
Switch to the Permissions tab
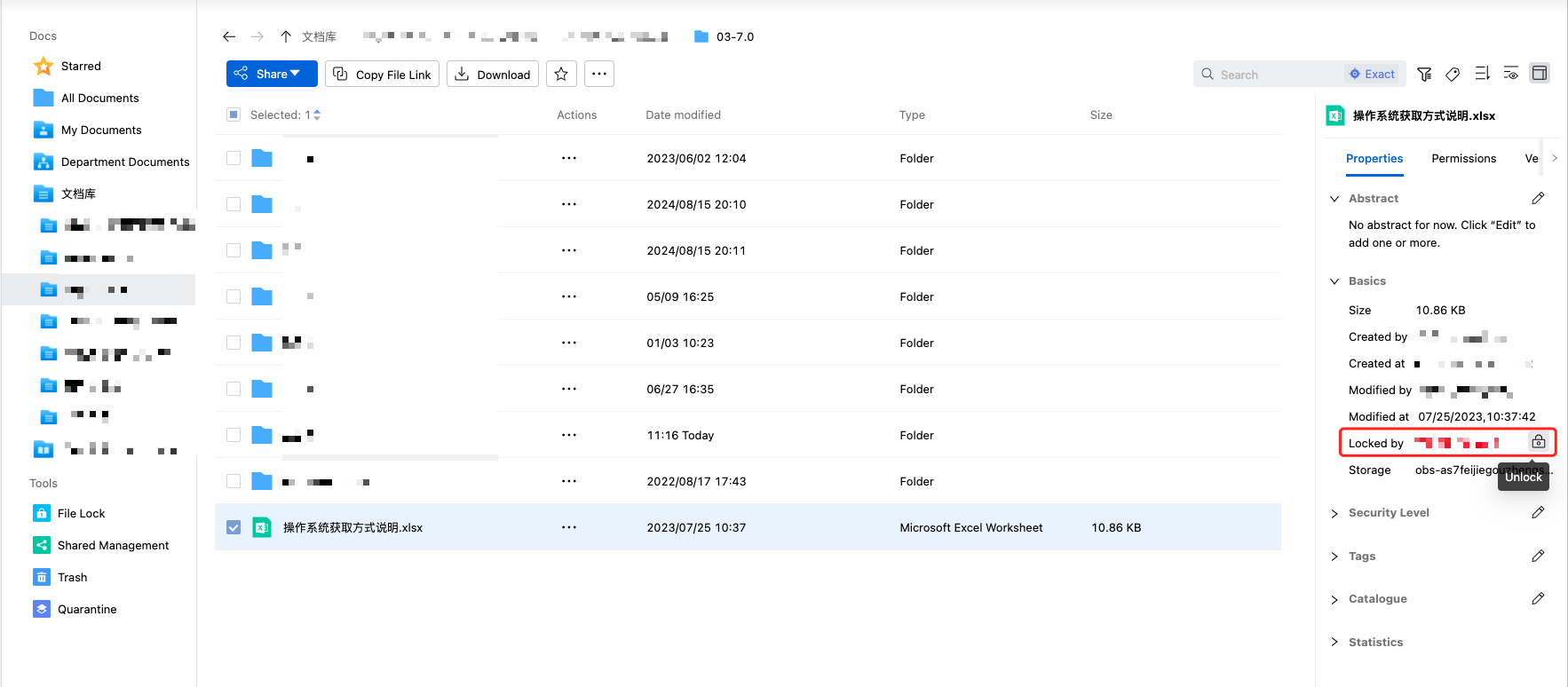pos(1463,158)
